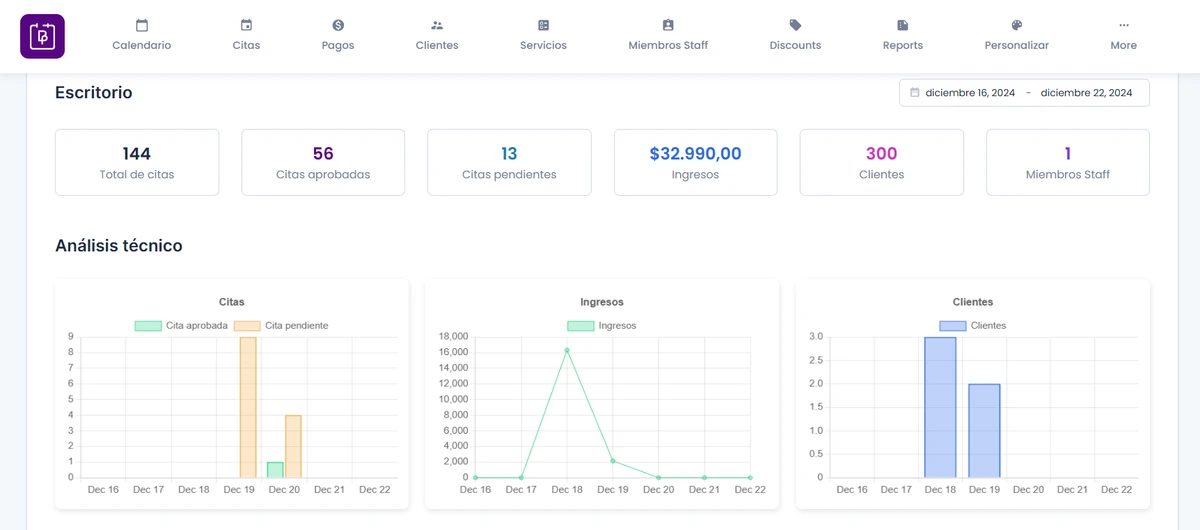This screenshot has height=530, width=1200.
Task: Expand the More menu with three dots
Action: click(x=1123, y=25)
